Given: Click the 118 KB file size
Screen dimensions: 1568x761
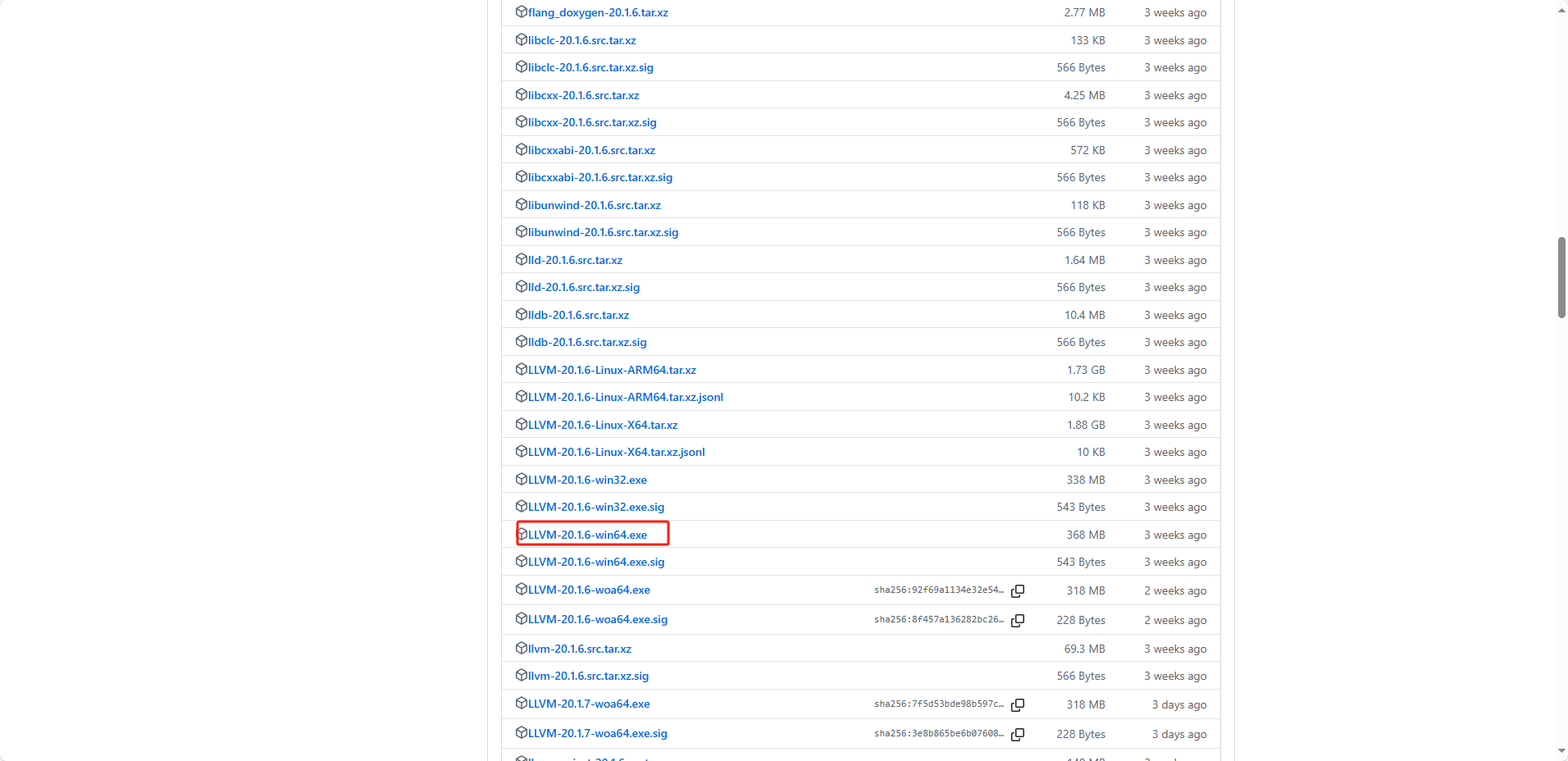Looking at the screenshot, I should coord(1087,205).
